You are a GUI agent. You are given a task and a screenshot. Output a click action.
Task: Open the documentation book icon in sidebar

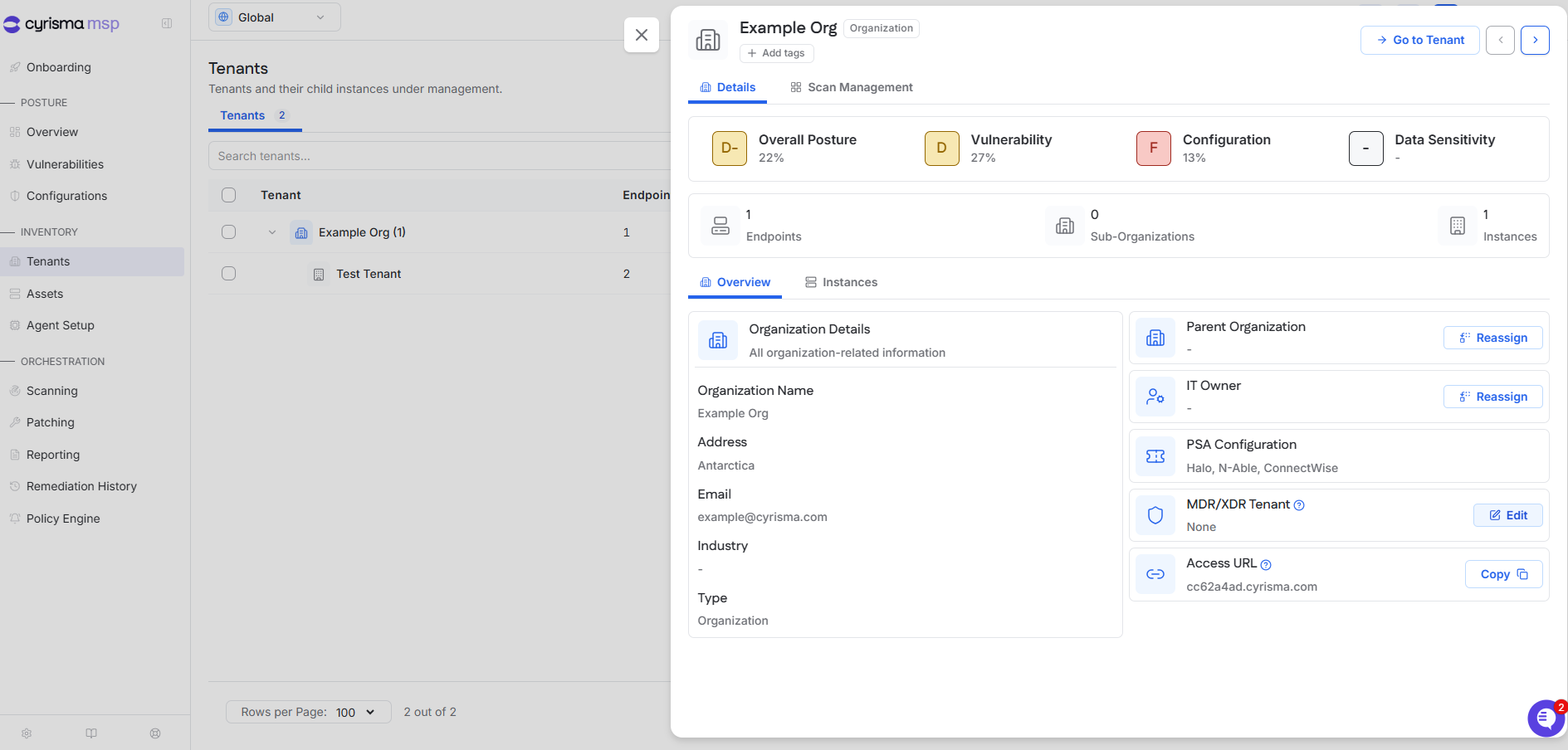pyautogui.click(x=91, y=733)
